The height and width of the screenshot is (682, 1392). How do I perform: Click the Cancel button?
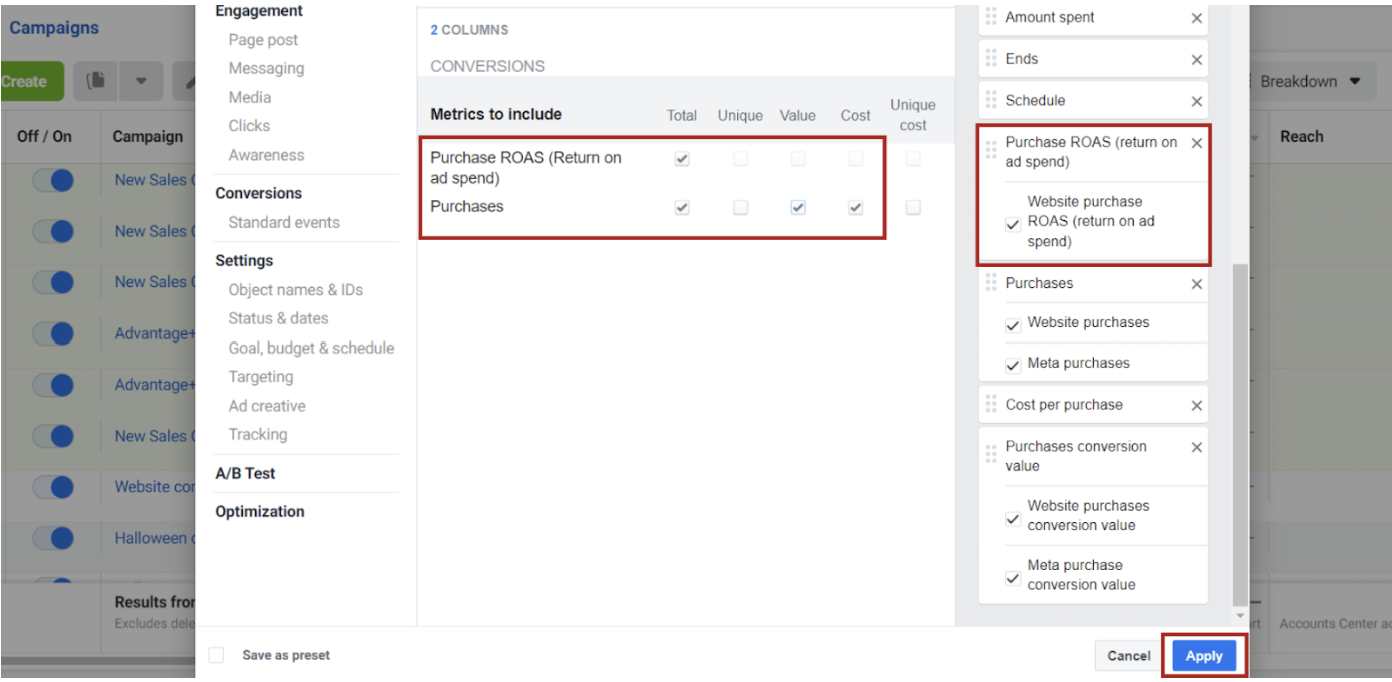(x=1128, y=656)
